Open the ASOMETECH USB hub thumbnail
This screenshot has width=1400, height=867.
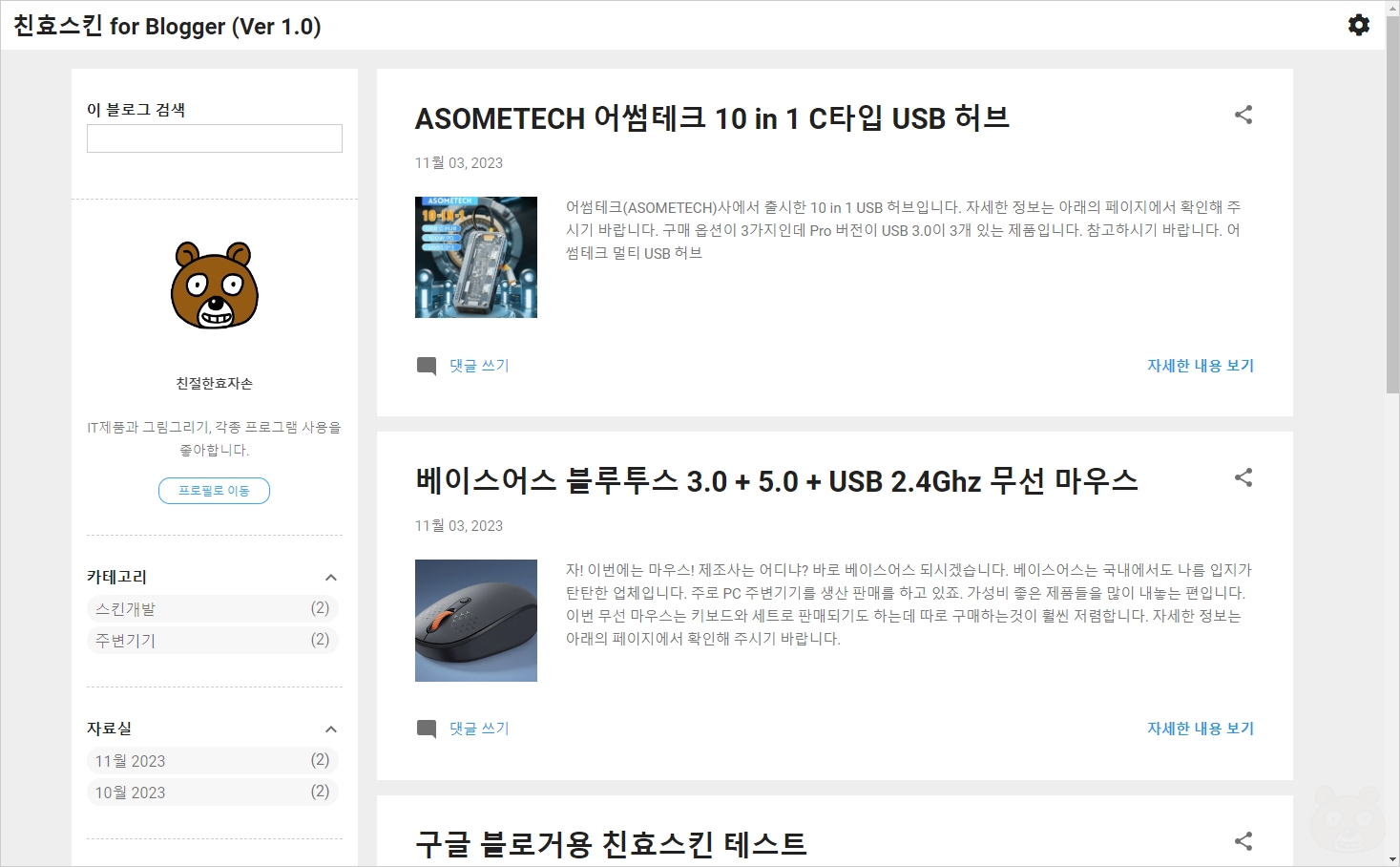476,257
